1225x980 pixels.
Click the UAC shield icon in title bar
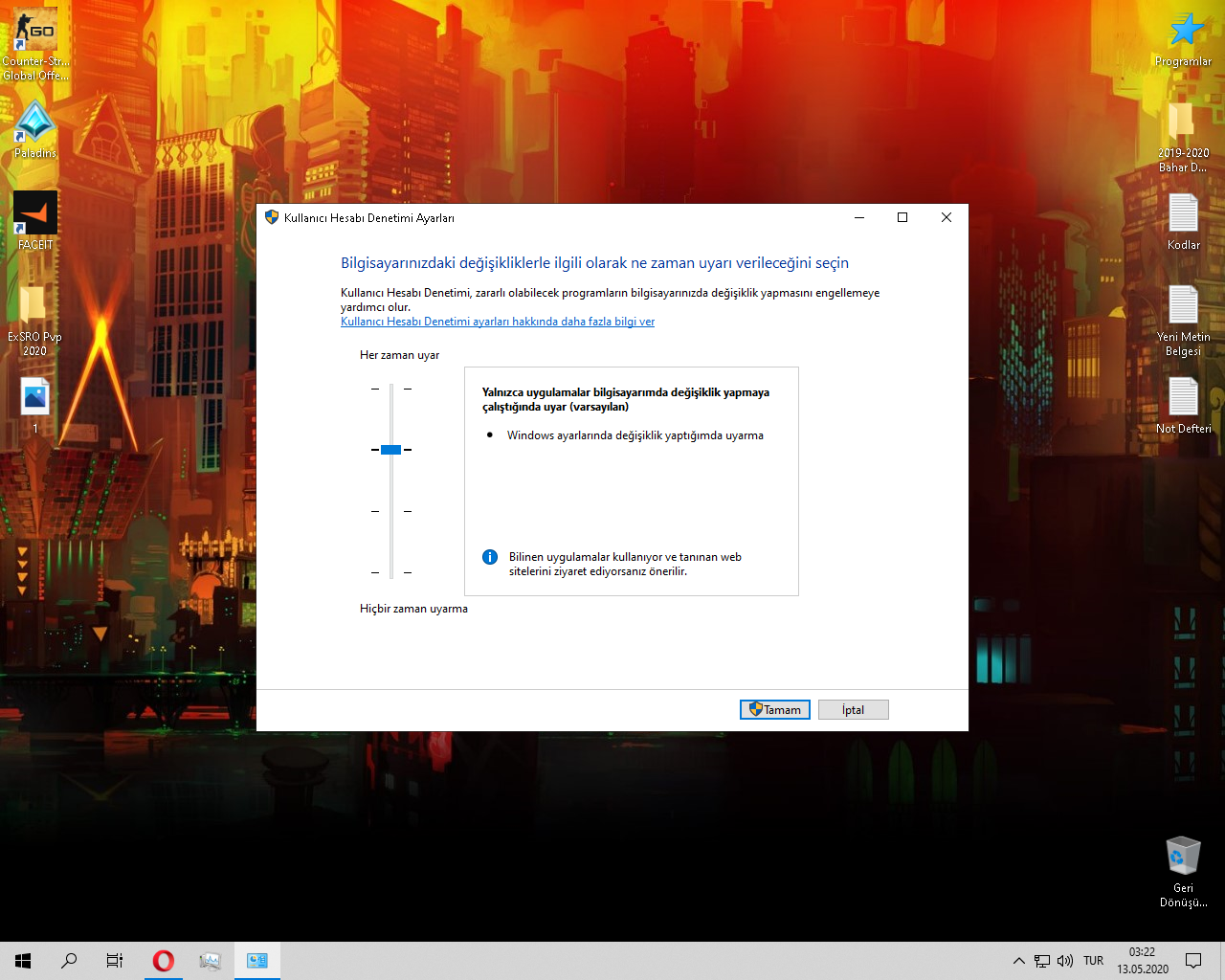(272, 218)
